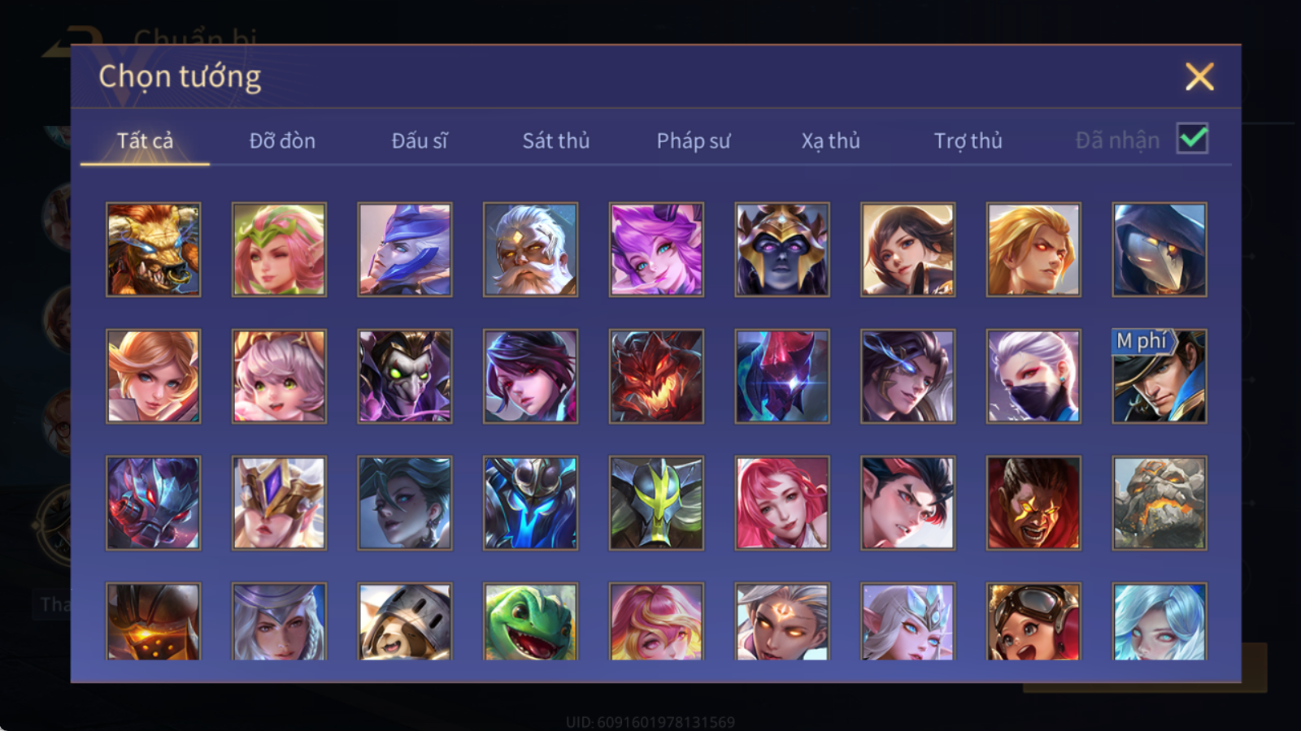Choose the masked white-haired ninja hero

(1033, 376)
